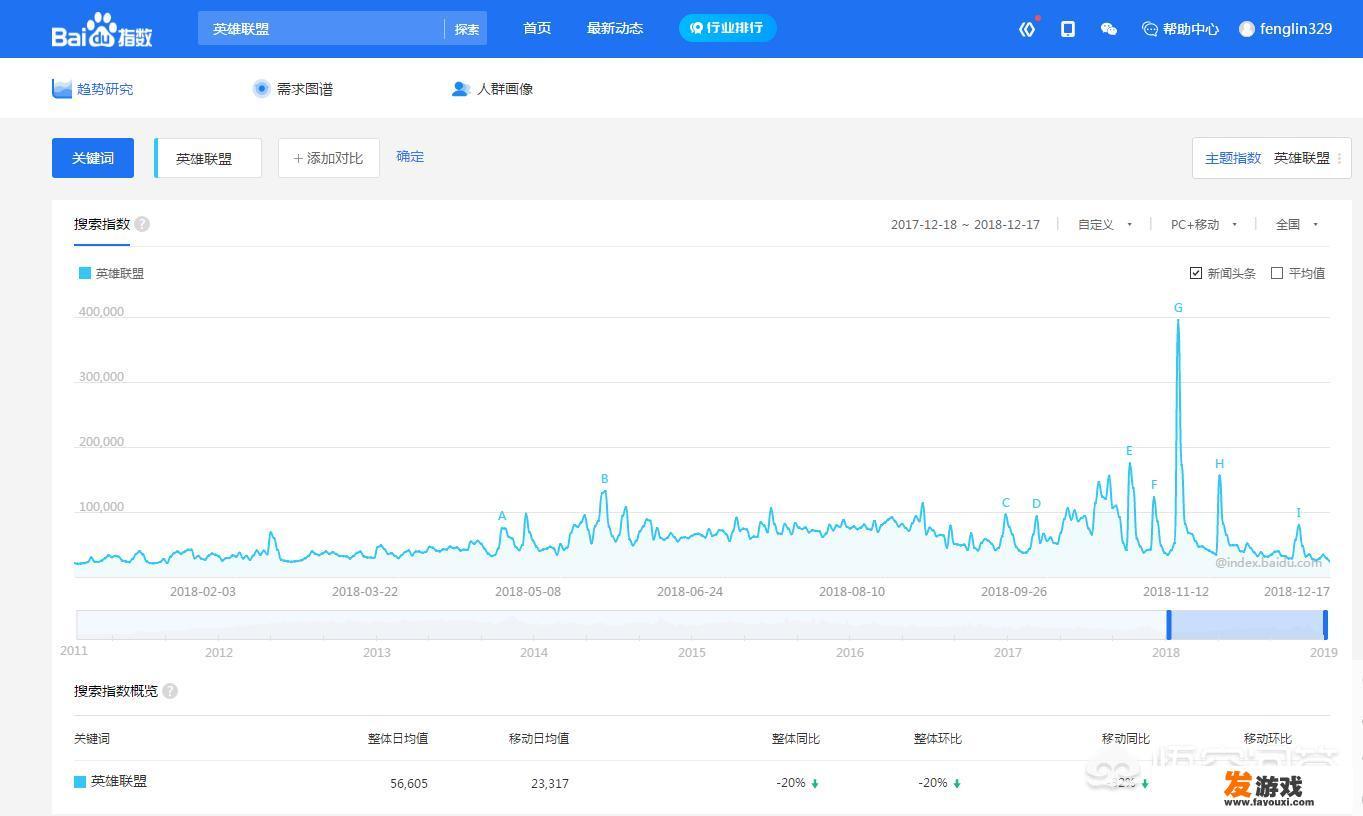Select the 搜索指数 tab heading
The image size is (1363, 816).
pos(102,224)
